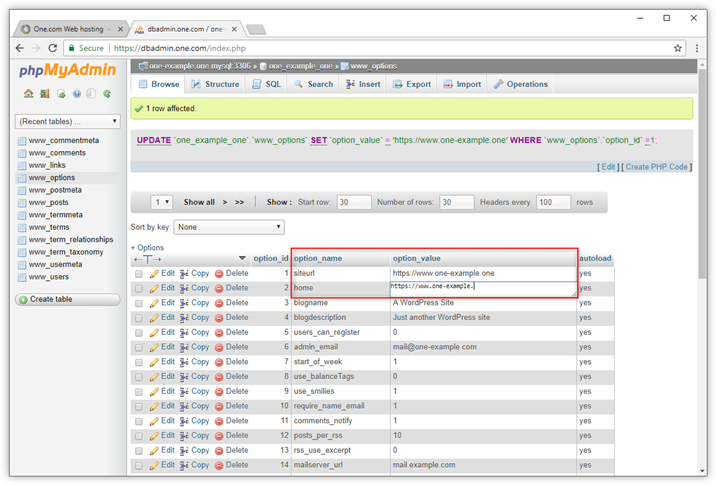This screenshot has width=716, height=485.
Task: Click Edit icon for posts_per_rss row
Action: (154, 436)
